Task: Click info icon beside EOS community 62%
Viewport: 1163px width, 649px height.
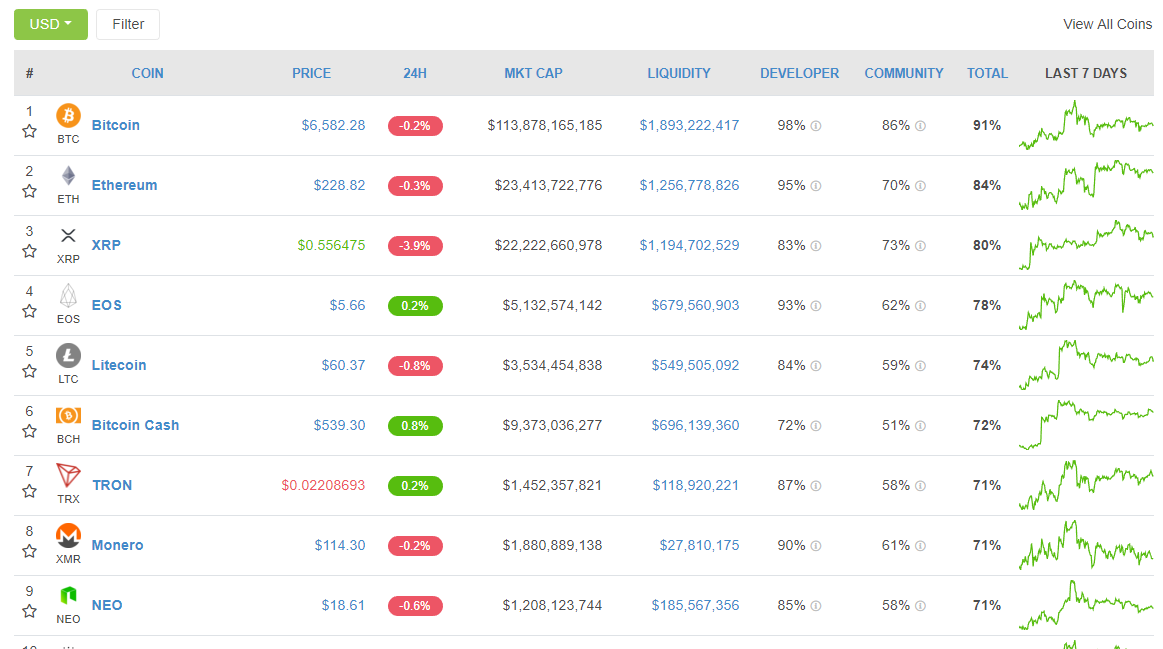Action: point(920,306)
